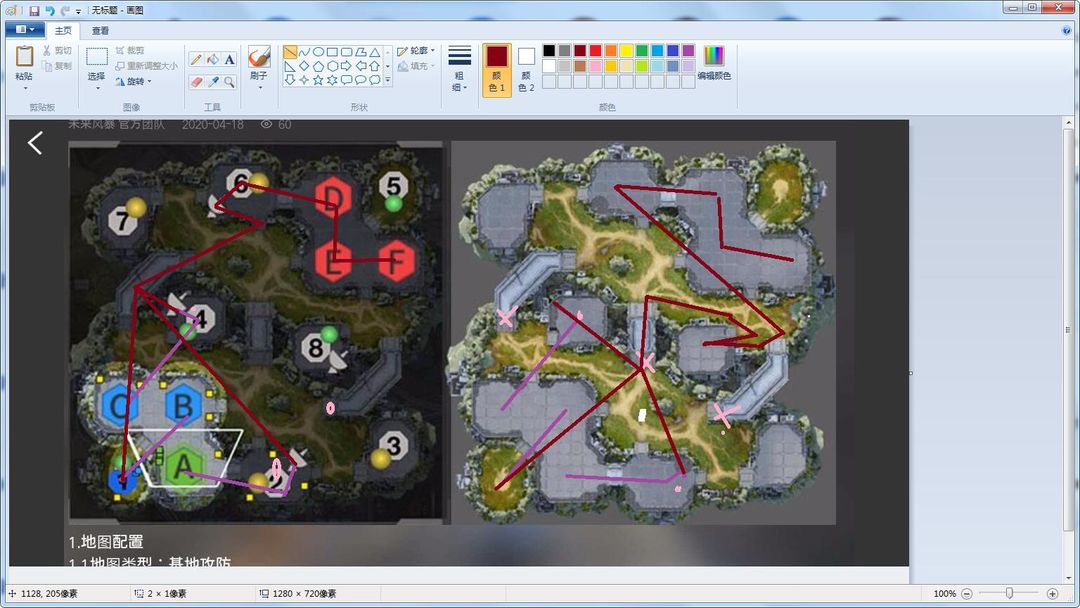Activate the Color 2 (颜色2) button
Image resolution: width=1080 pixels, height=608 pixels.
[x=526, y=70]
